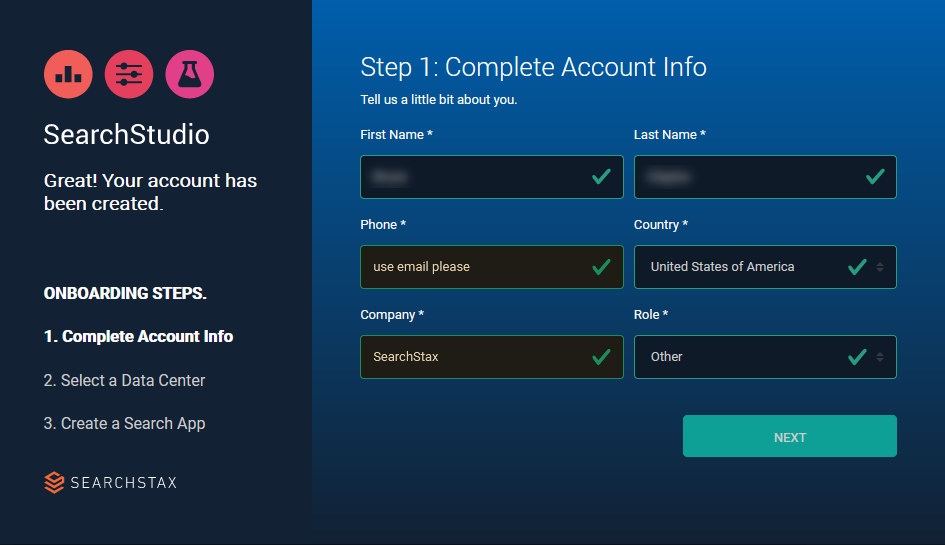Viewport: 945px width, 545px height.
Task: Click the Role label
Action: point(651,315)
